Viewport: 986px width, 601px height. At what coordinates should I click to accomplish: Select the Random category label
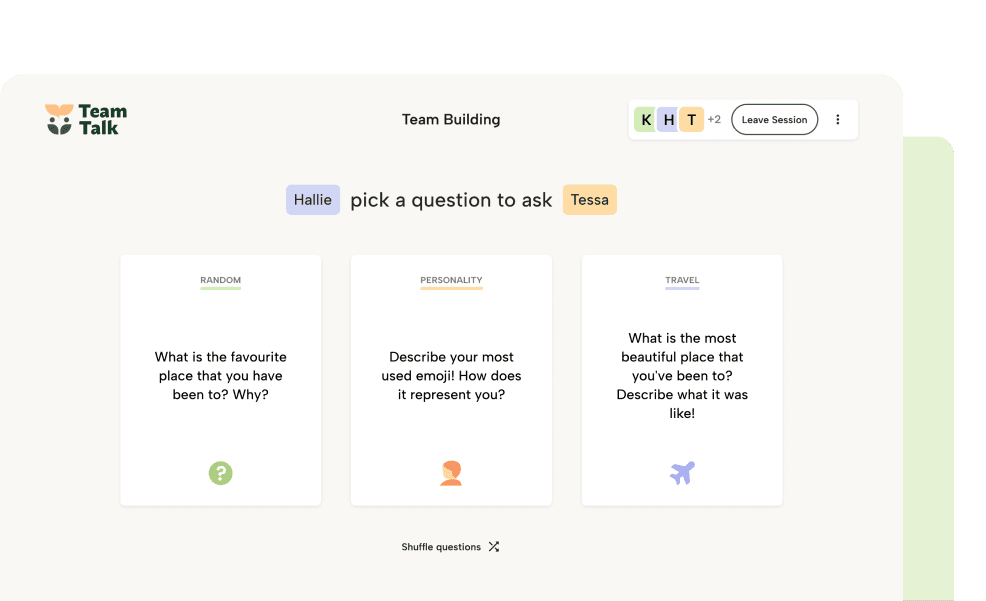220,281
